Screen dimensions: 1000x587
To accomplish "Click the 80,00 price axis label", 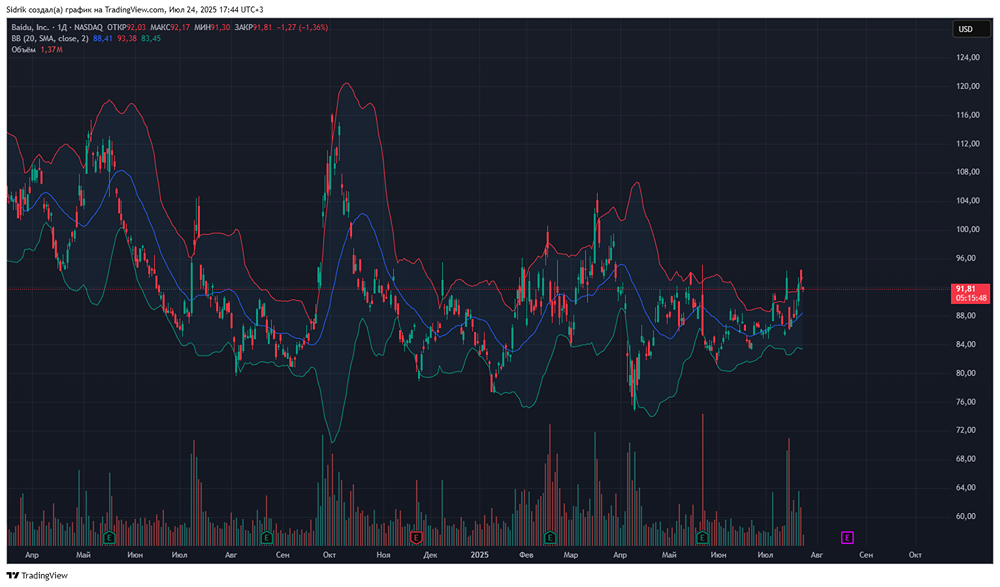I will pos(967,373).
